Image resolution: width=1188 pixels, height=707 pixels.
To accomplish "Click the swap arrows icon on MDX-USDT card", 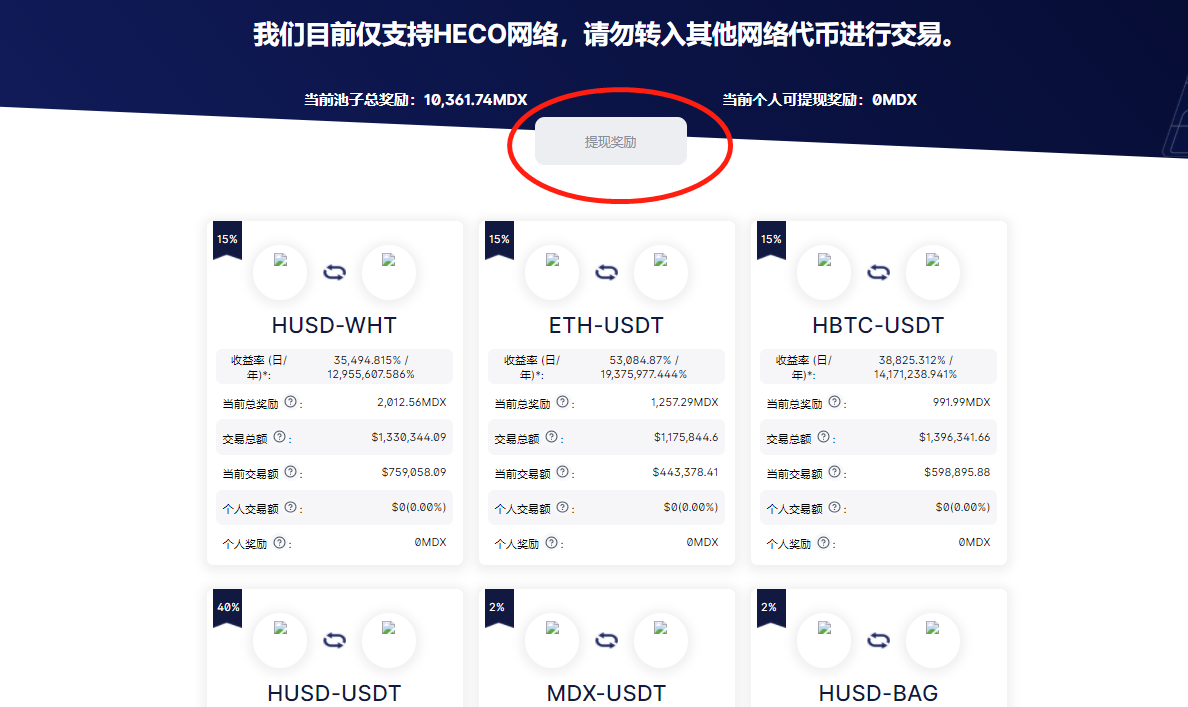I will tap(606, 640).
